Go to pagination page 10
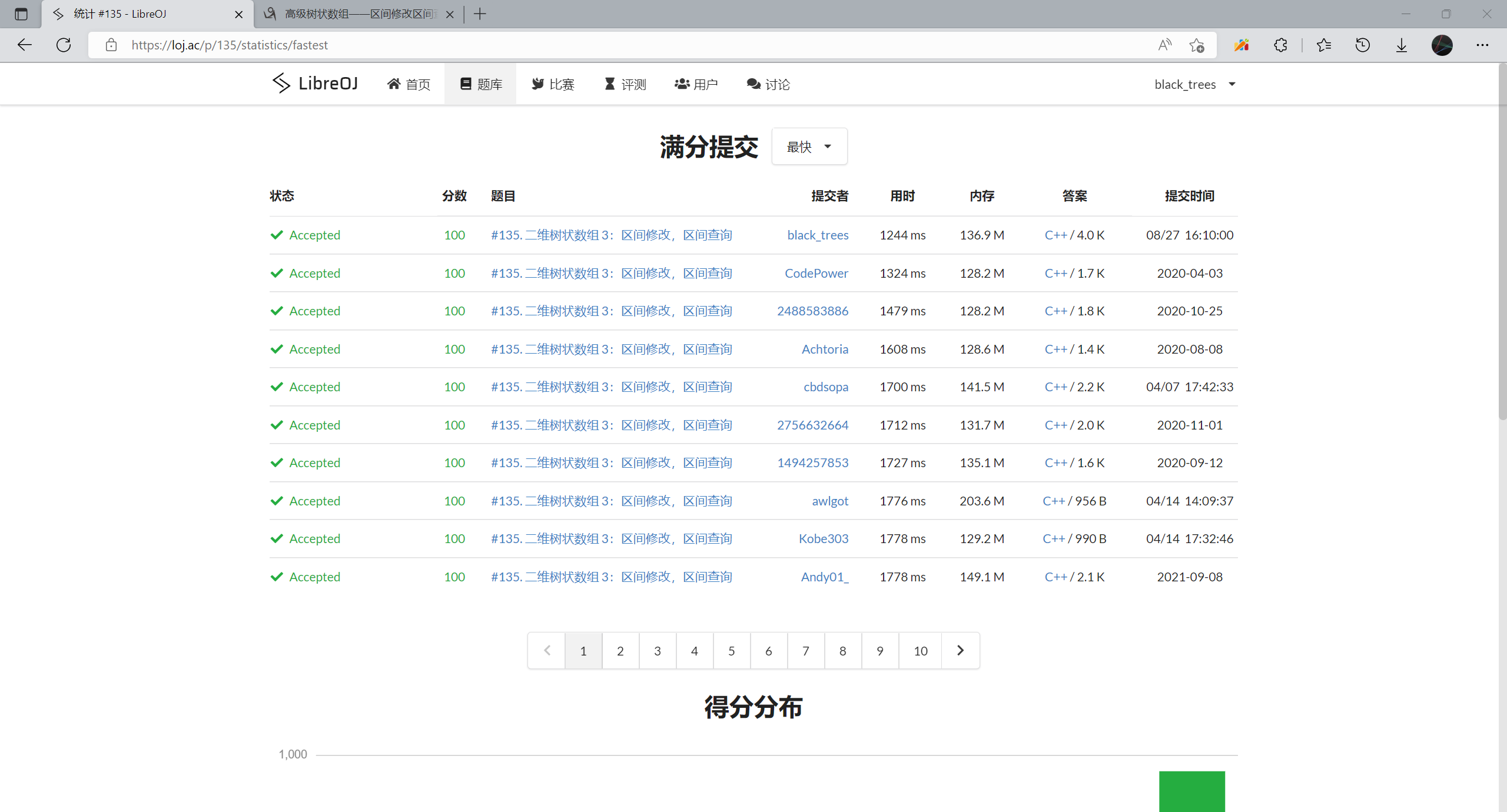This screenshot has height=812, width=1507. 921,650
